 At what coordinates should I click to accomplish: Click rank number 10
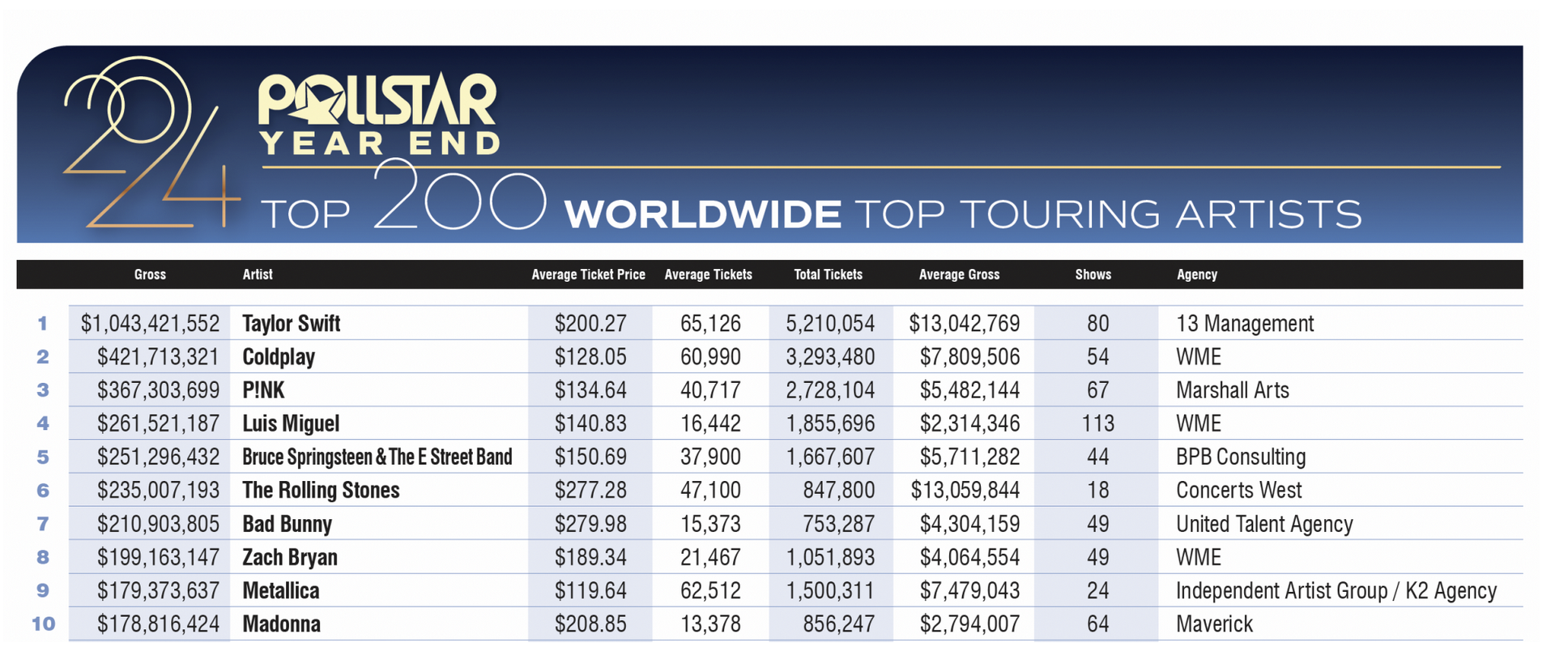(x=43, y=624)
